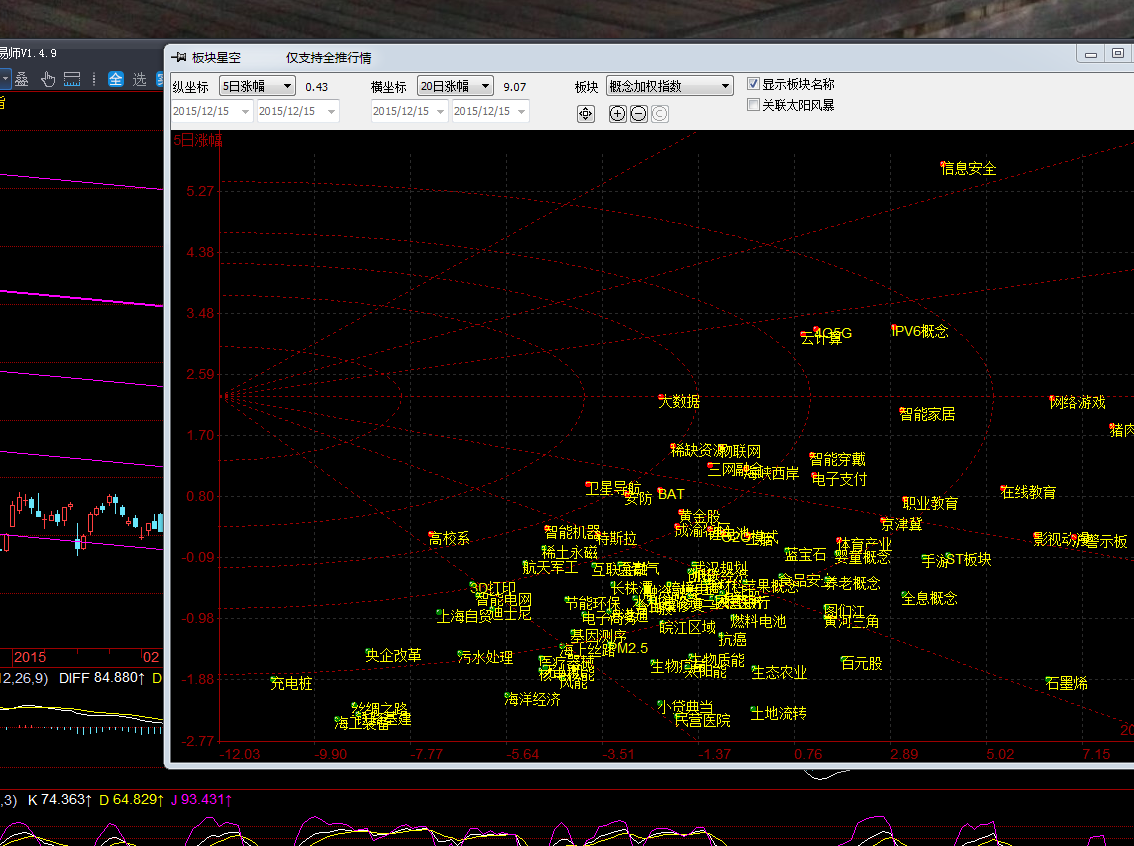Enable 关联太阳风暴 checkbox
Viewport: 1134px width, 846px height.
(x=754, y=105)
